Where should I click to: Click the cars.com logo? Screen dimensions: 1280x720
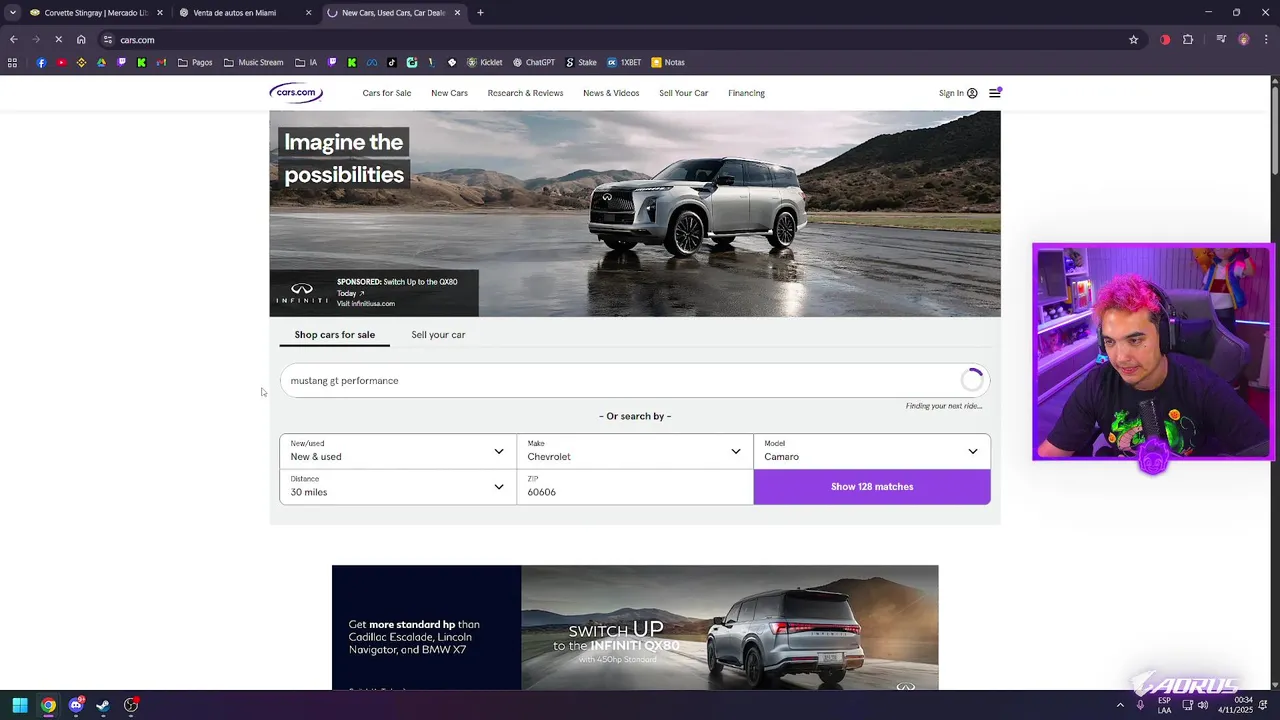click(296, 93)
